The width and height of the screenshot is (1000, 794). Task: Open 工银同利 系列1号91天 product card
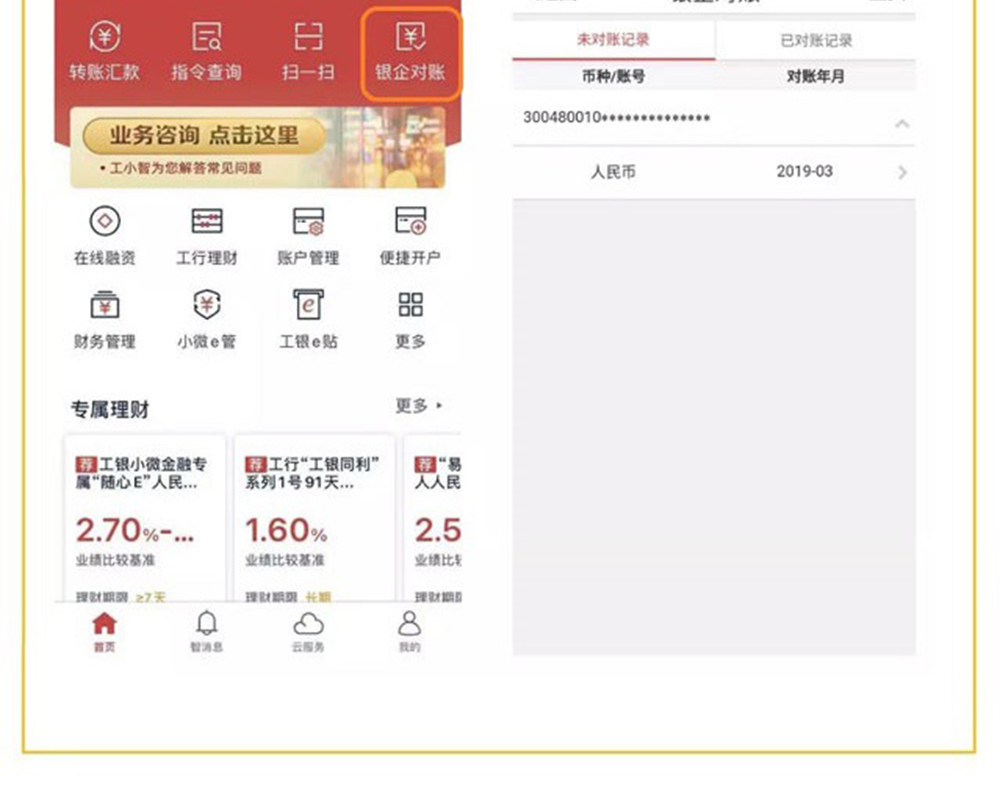click(x=314, y=518)
